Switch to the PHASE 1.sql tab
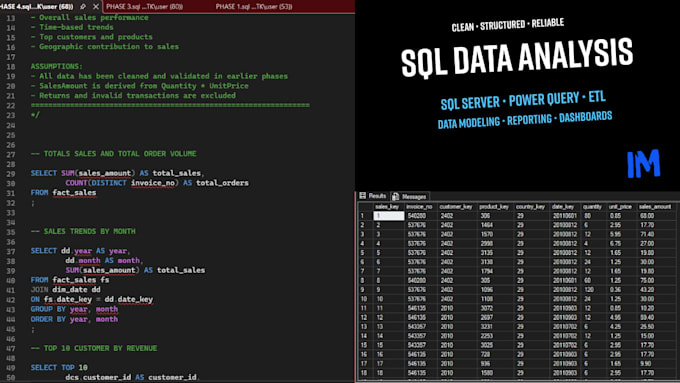 point(254,7)
